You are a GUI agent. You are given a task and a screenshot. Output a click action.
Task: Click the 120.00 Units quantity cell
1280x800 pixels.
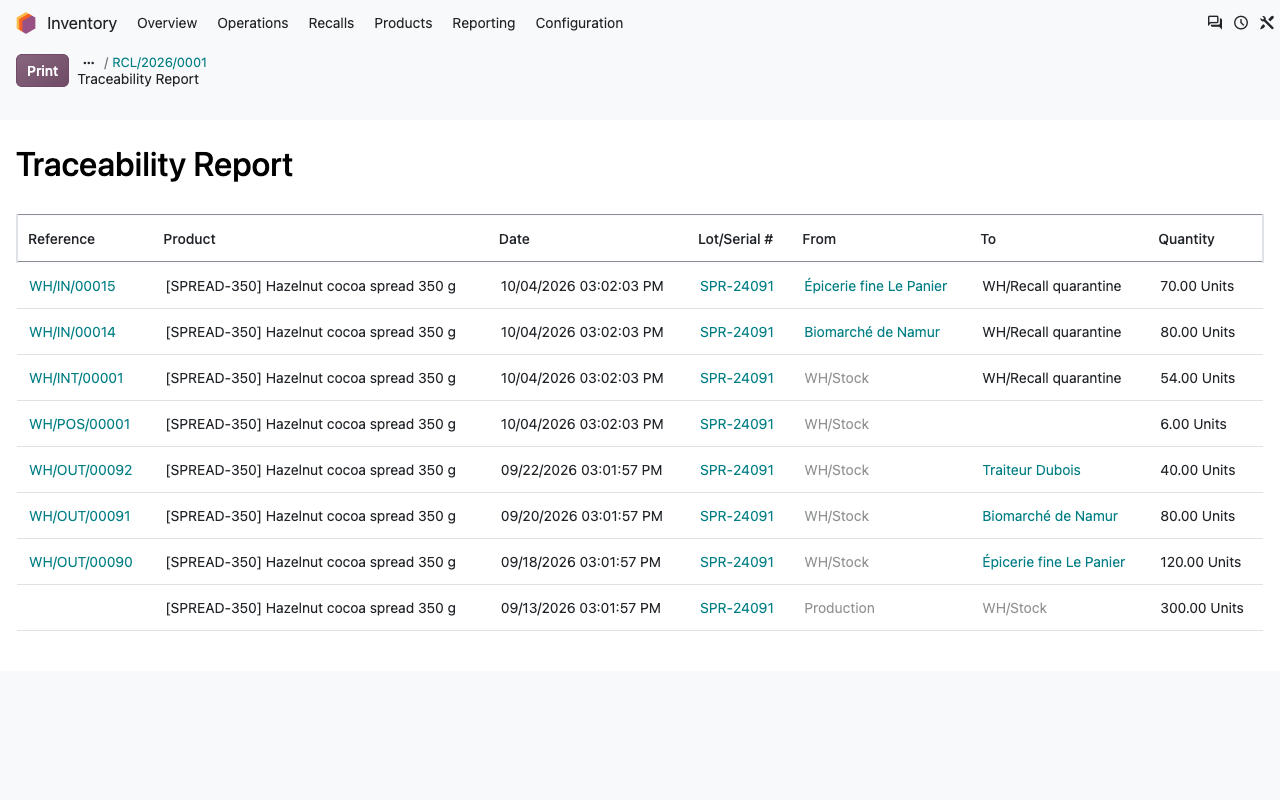tap(1201, 562)
